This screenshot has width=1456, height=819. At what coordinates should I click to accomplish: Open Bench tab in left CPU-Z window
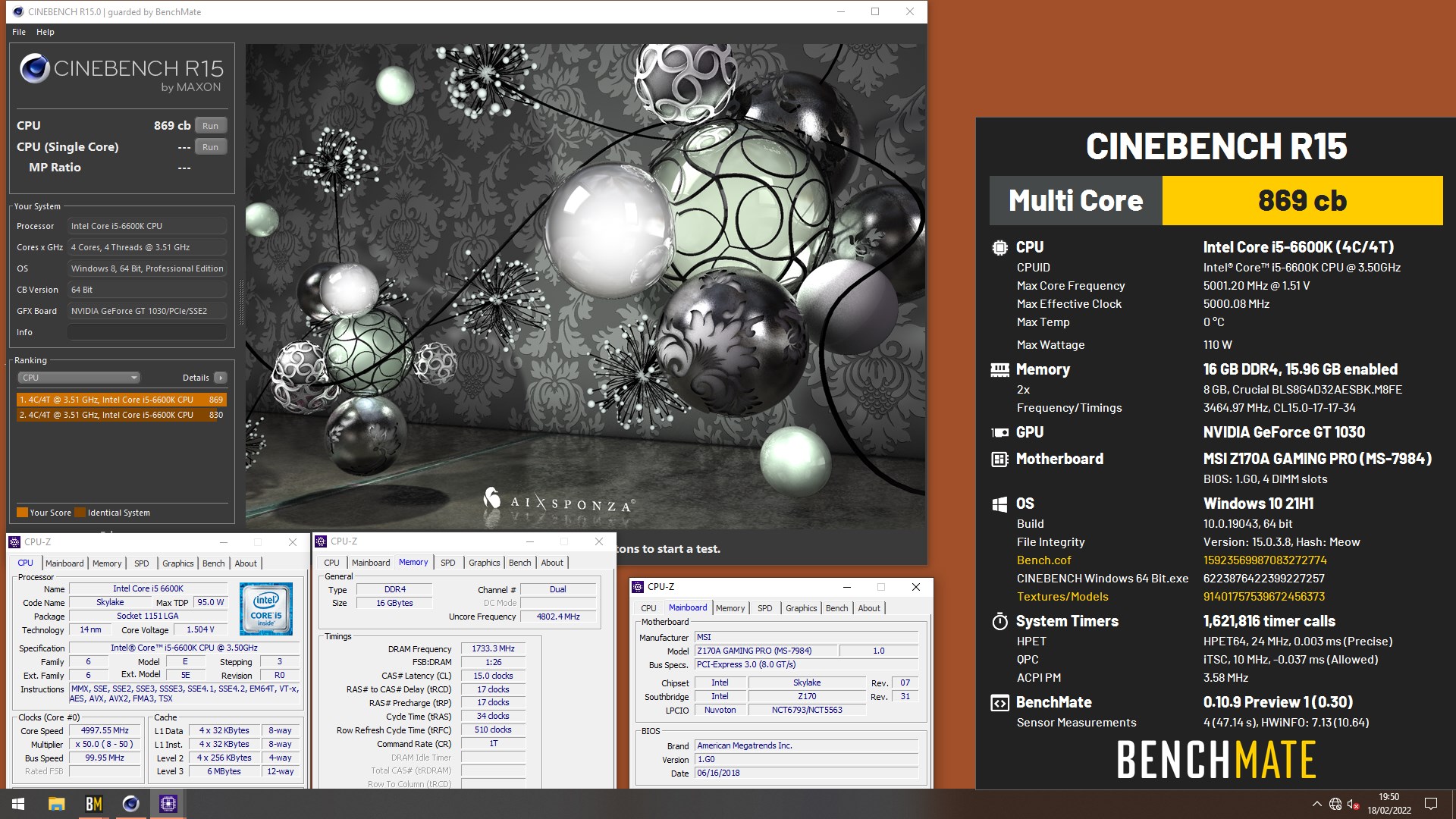[x=214, y=563]
